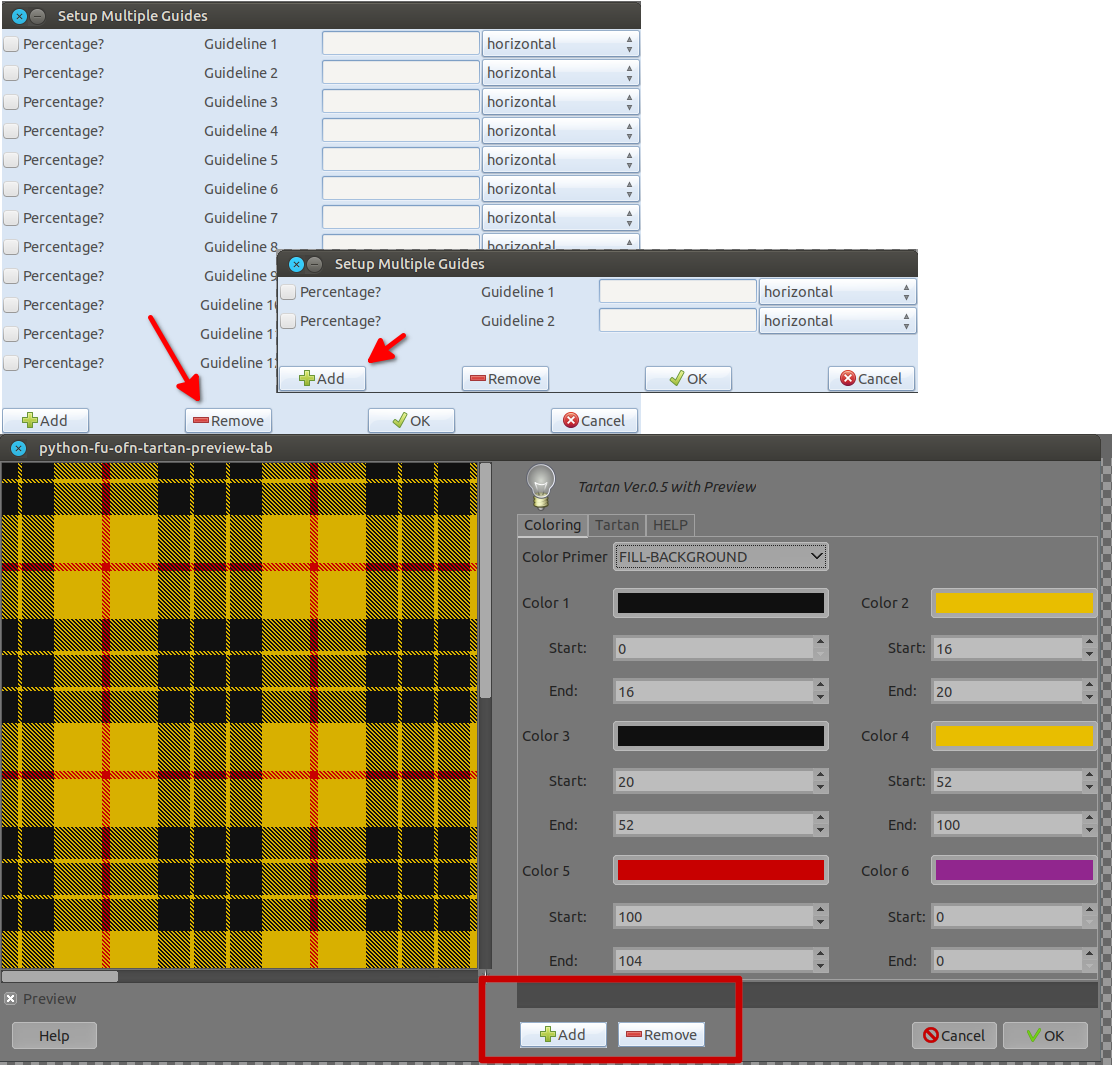
Task: Add a guideline in back Setup Multiple Guides window
Action: (x=45, y=420)
